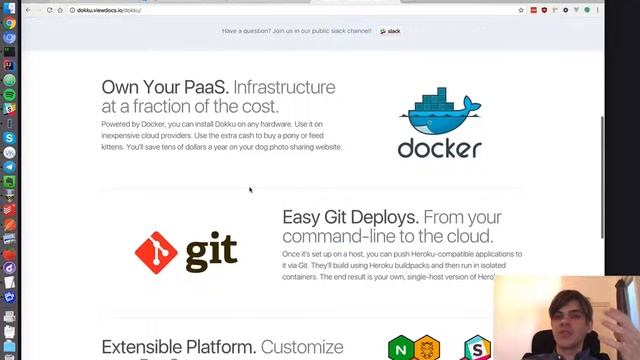This screenshot has height=360, width=640.
Task: Click the Docker whale logo
Action: [440, 122]
